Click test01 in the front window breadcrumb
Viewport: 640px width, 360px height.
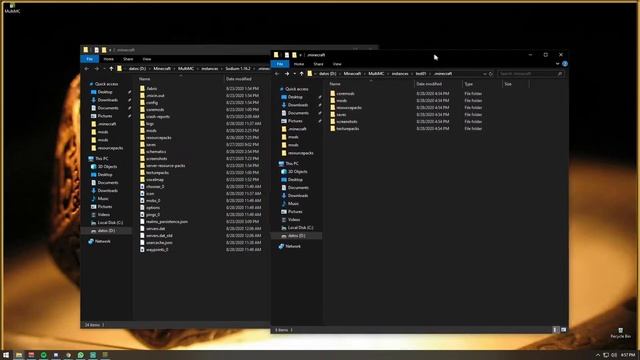(421, 74)
